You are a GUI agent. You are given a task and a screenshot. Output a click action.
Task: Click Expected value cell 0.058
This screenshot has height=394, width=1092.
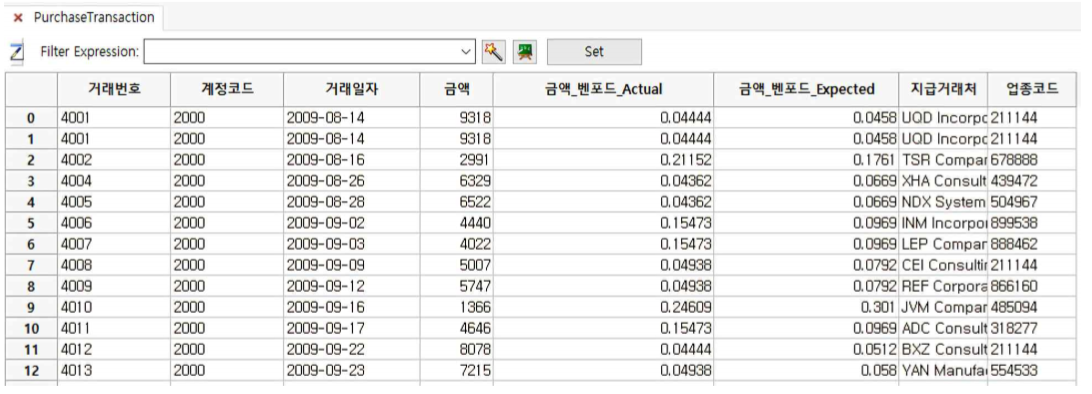pyautogui.click(x=806, y=370)
